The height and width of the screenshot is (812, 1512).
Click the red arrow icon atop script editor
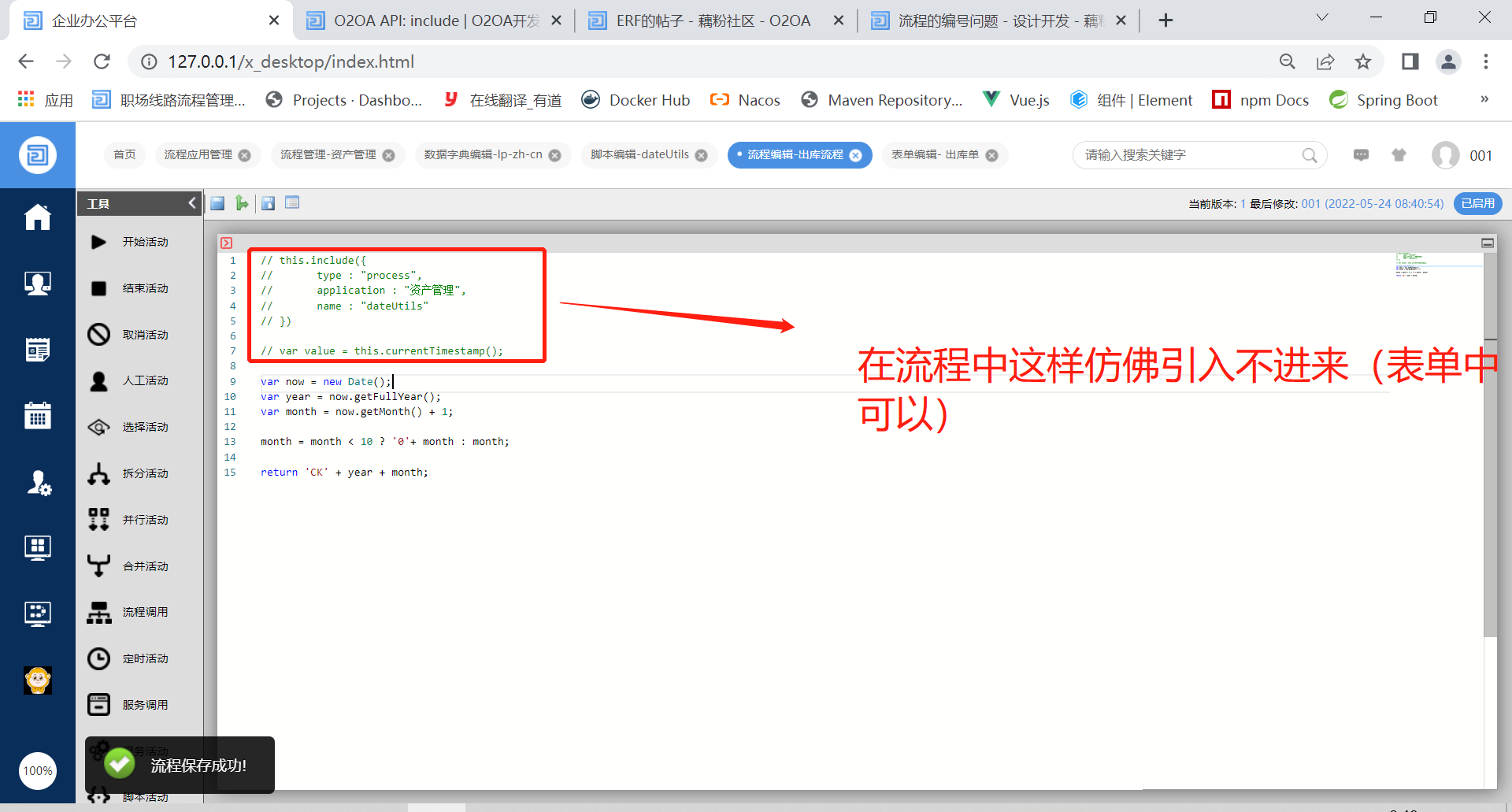click(x=227, y=243)
